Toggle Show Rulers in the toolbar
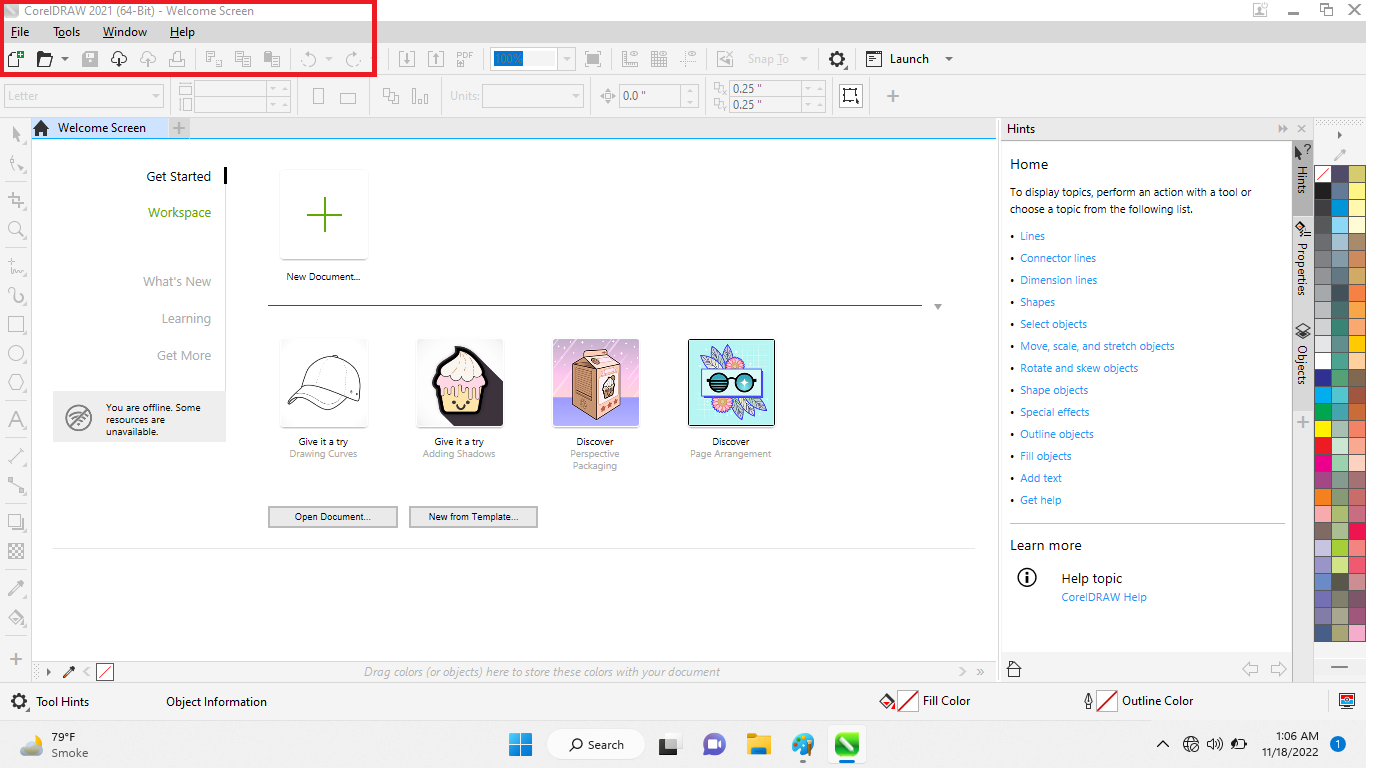Image resolution: width=1380 pixels, height=776 pixels. pyautogui.click(x=630, y=59)
